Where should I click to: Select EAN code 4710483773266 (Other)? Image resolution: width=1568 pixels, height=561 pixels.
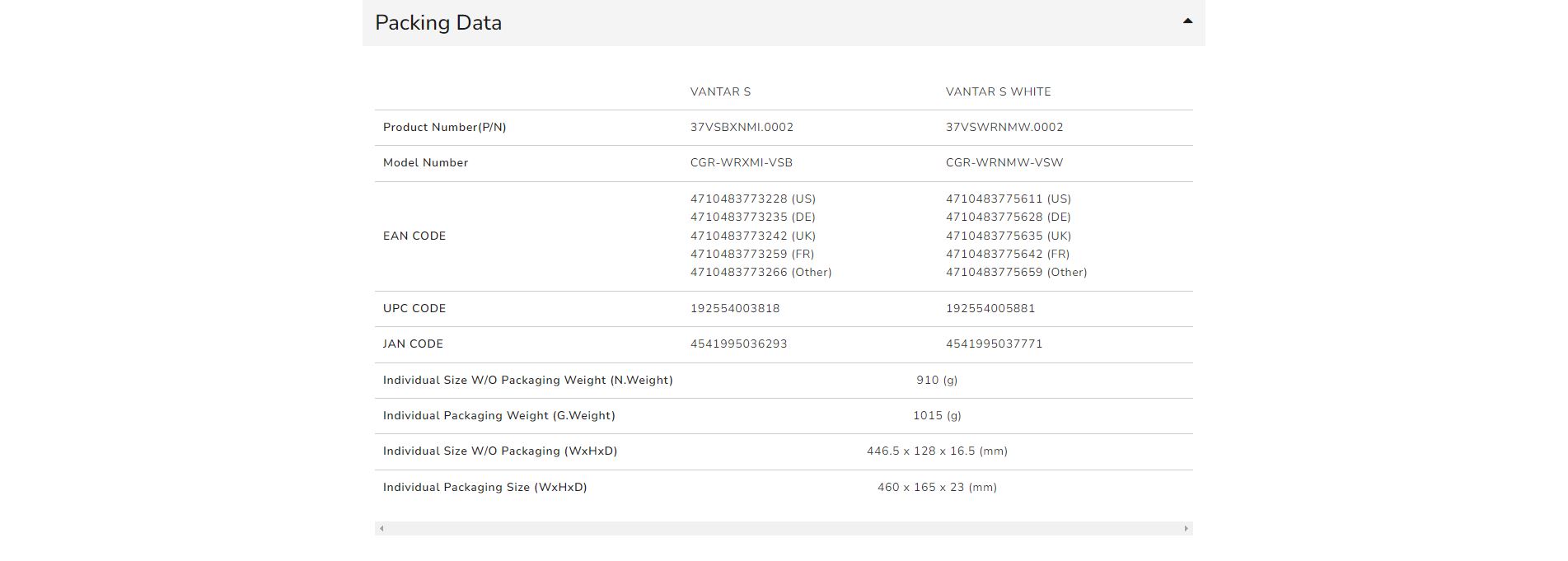coord(761,273)
